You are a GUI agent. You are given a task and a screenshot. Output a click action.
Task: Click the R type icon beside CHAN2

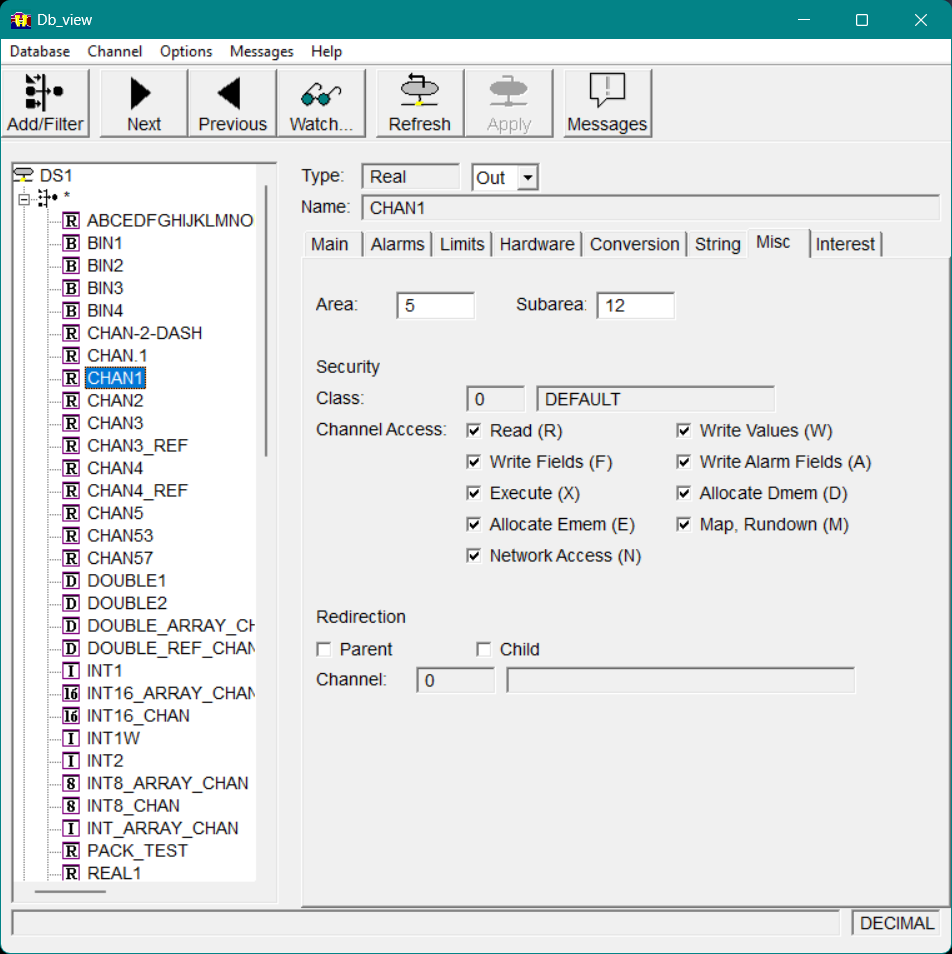[x=71, y=401]
